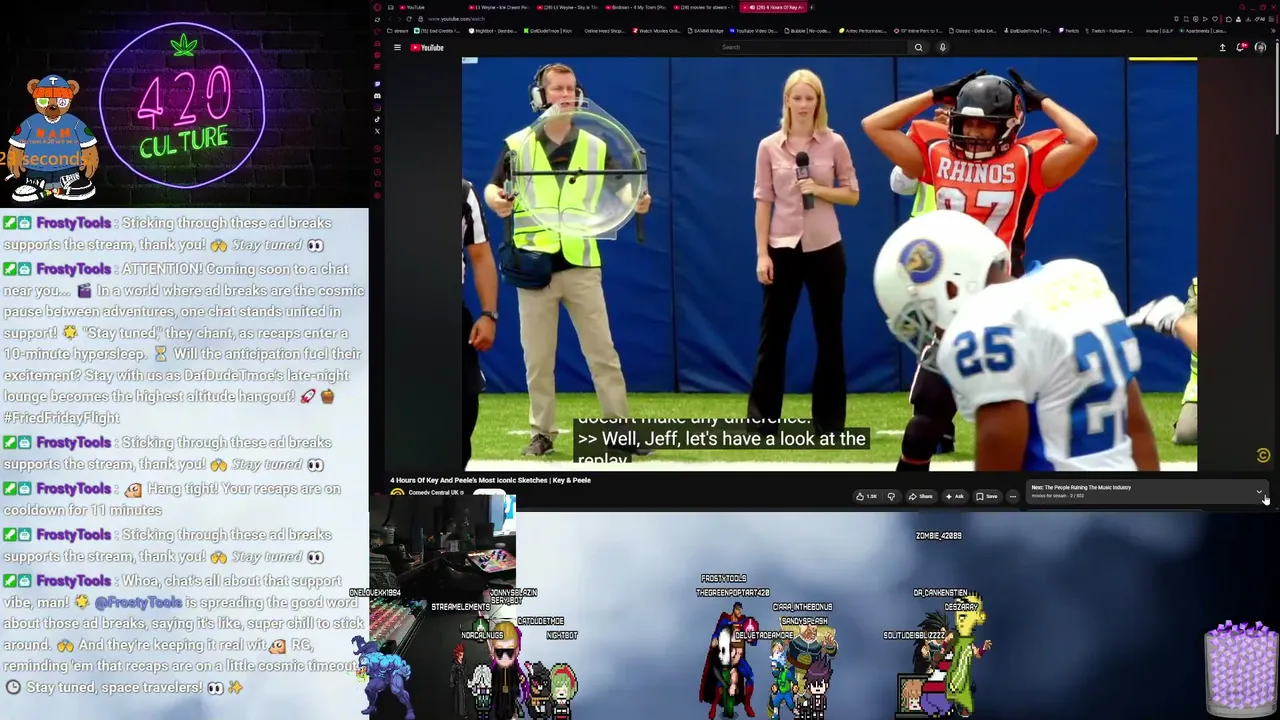Start voice search with the microphone icon
The width and height of the screenshot is (1280, 720).
pos(942,47)
